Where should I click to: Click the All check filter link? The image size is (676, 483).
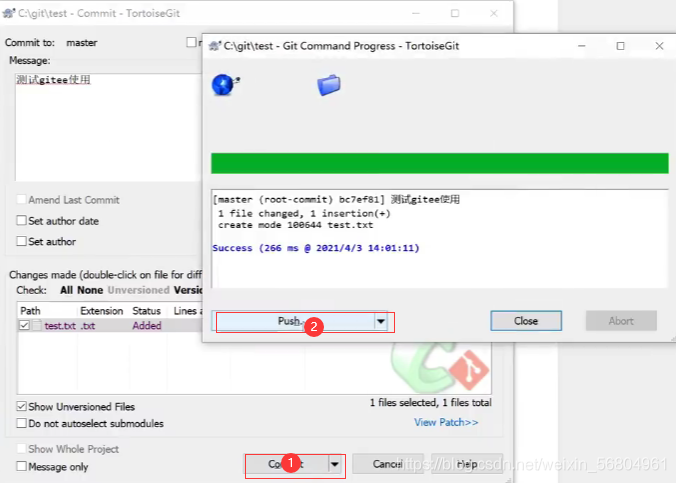tap(66, 290)
